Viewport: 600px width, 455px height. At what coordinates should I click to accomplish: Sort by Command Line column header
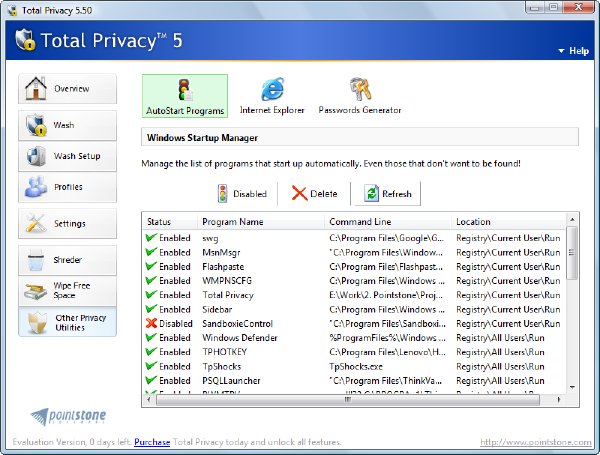pyautogui.click(x=388, y=222)
